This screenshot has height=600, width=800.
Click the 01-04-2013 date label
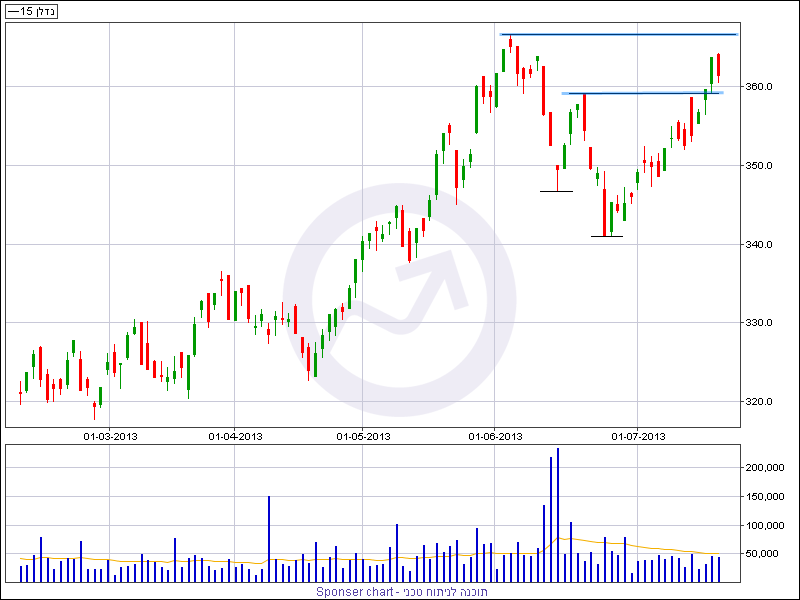[235, 436]
